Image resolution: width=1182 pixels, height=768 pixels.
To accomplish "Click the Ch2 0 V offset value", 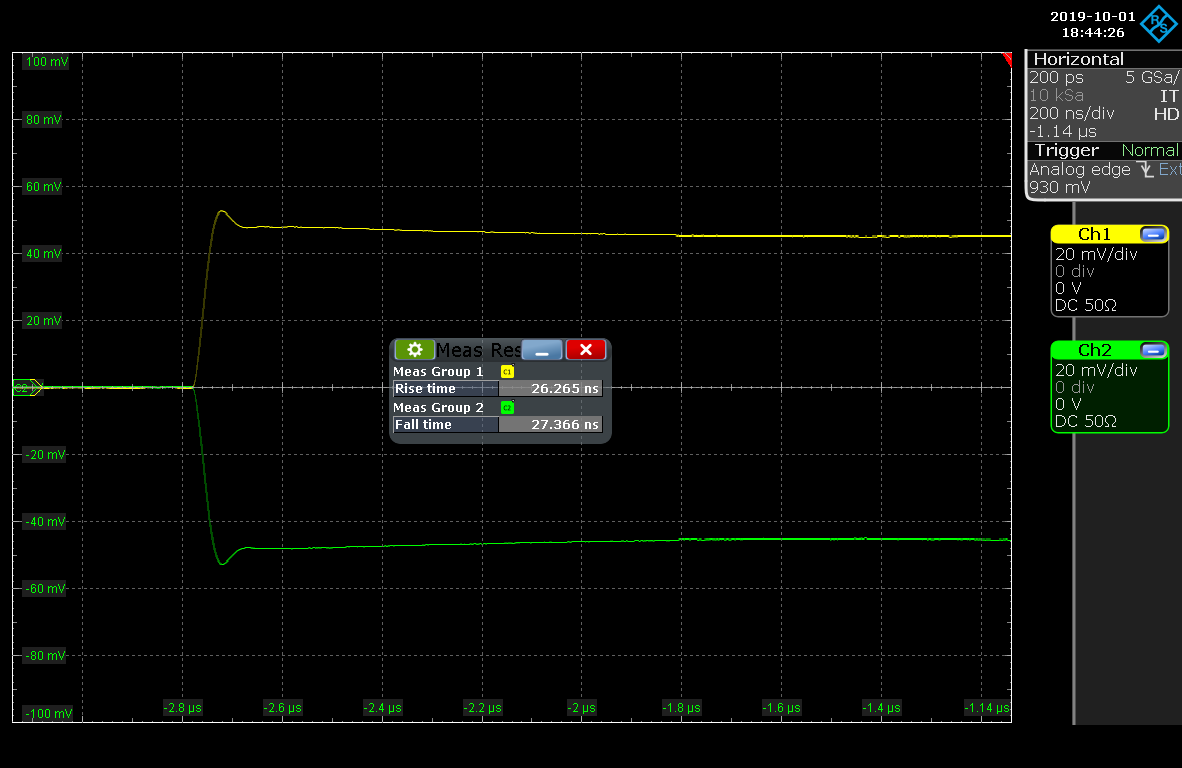I will pyautogui.click(x=1067, y=405).
